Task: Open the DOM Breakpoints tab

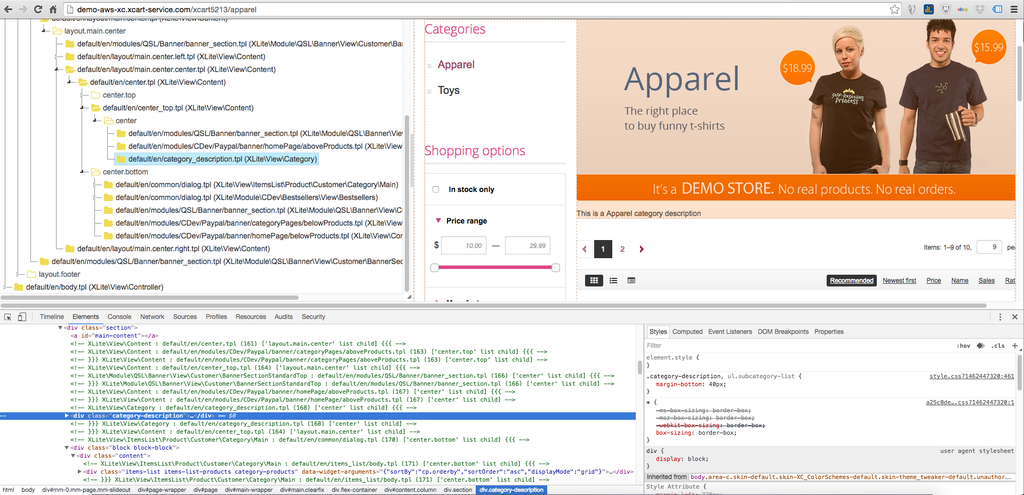Action: pos(783,332)
